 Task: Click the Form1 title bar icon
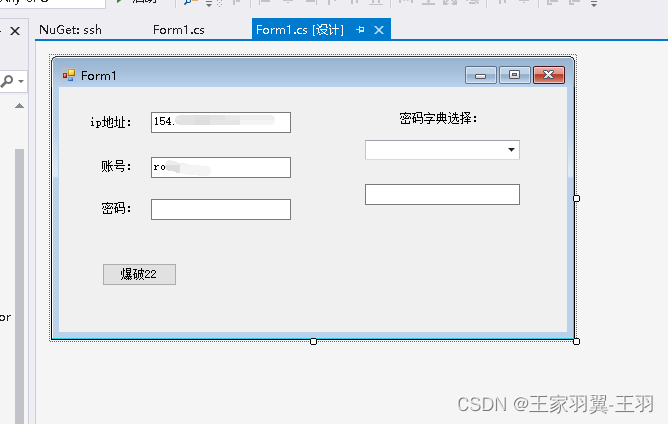coord(69,75)
